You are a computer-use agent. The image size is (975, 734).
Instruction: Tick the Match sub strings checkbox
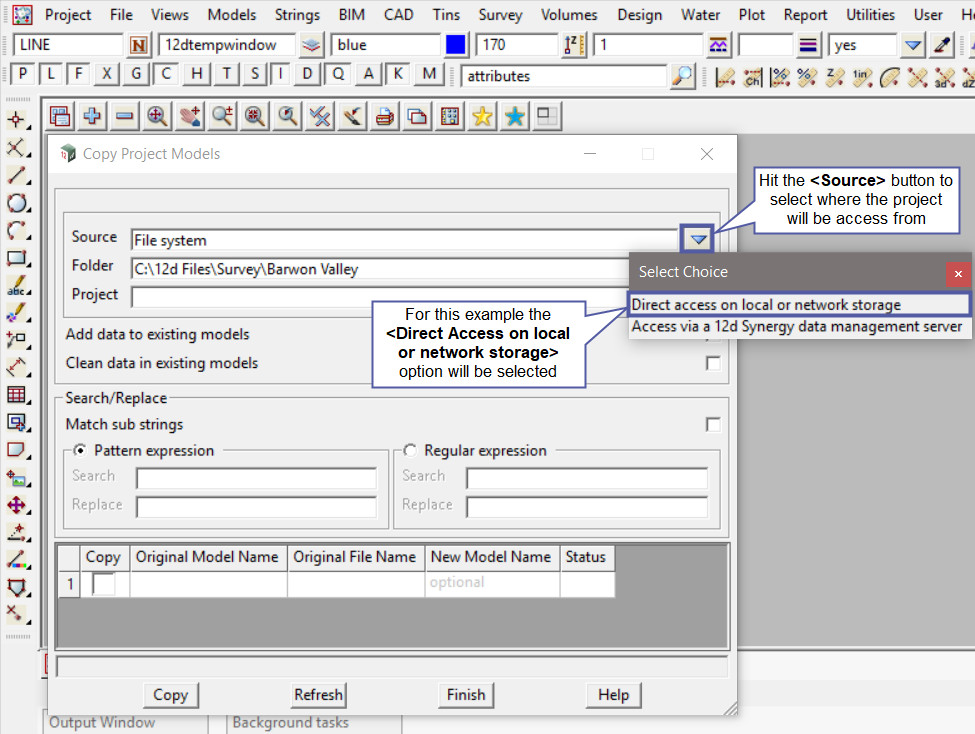pos(713,425)
